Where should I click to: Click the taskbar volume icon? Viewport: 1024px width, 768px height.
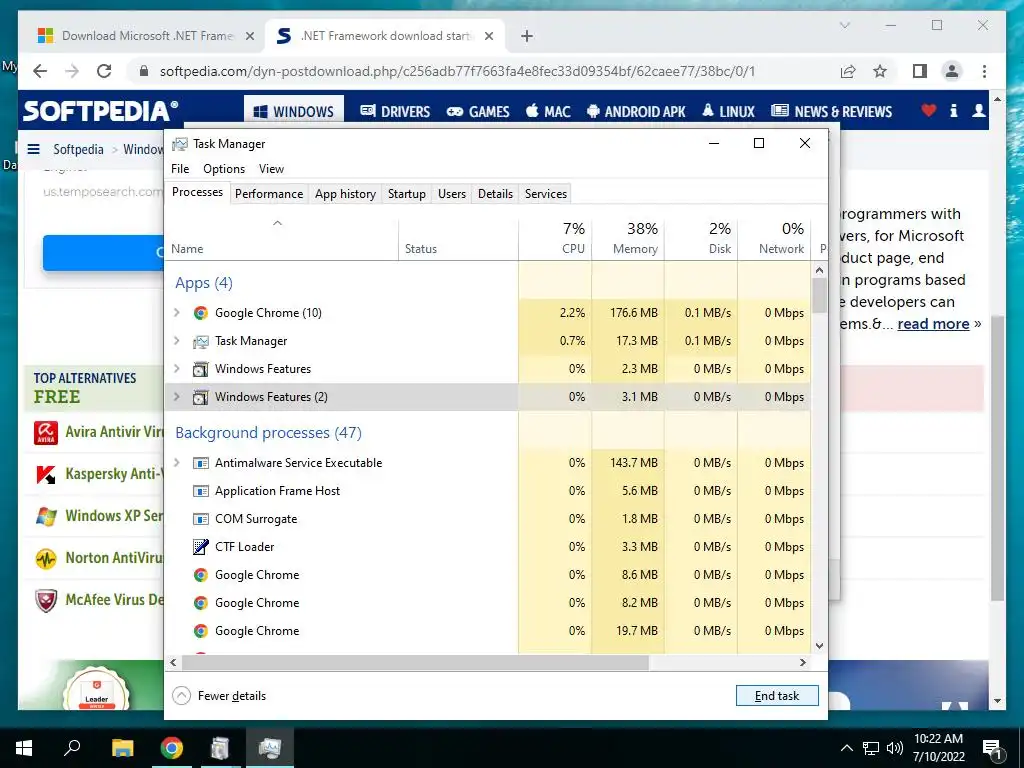pos(895,748)
